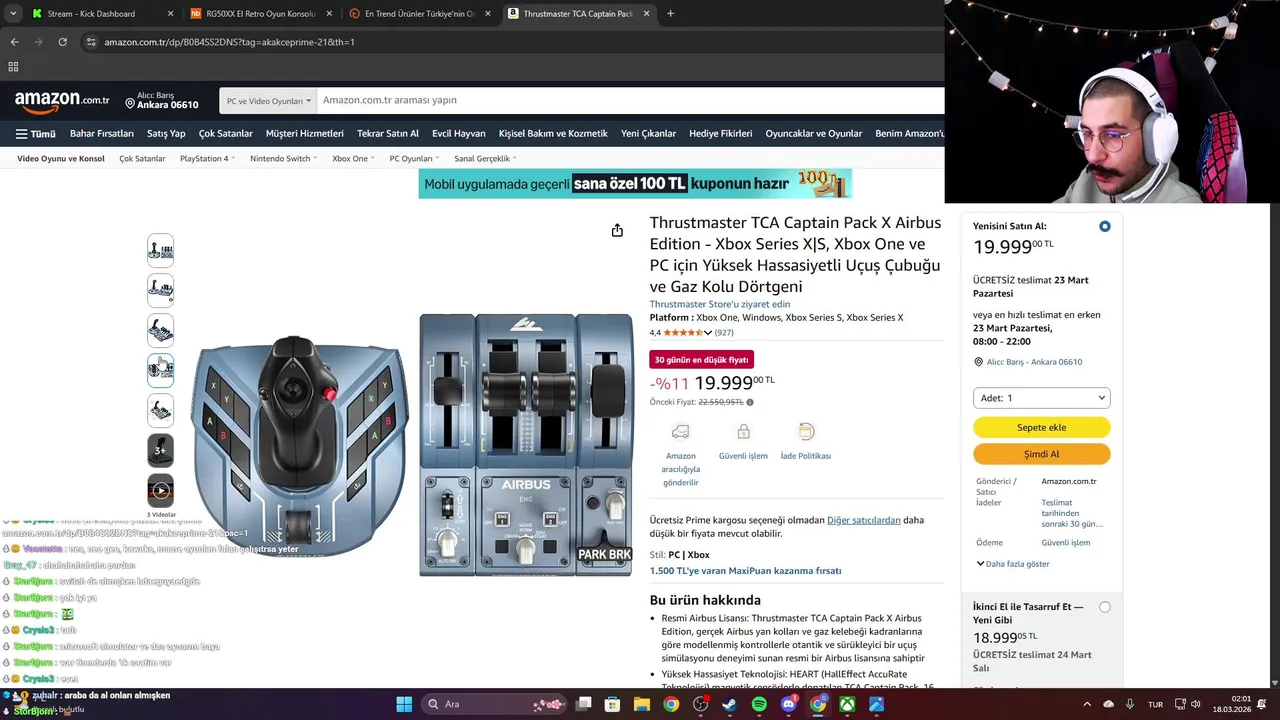Open the Sanal Gerçeklik submenu dropdown
Viewport: 1280px width, 720px height.
tap(485, 158)
